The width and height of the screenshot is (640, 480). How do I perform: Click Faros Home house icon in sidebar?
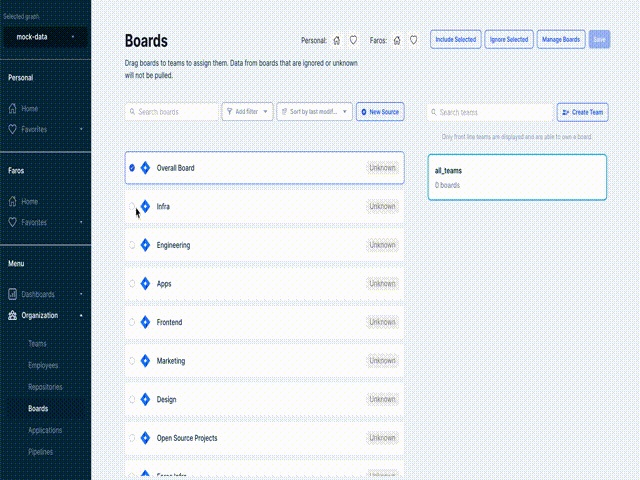pyautogui.click(x=13, y=201)
